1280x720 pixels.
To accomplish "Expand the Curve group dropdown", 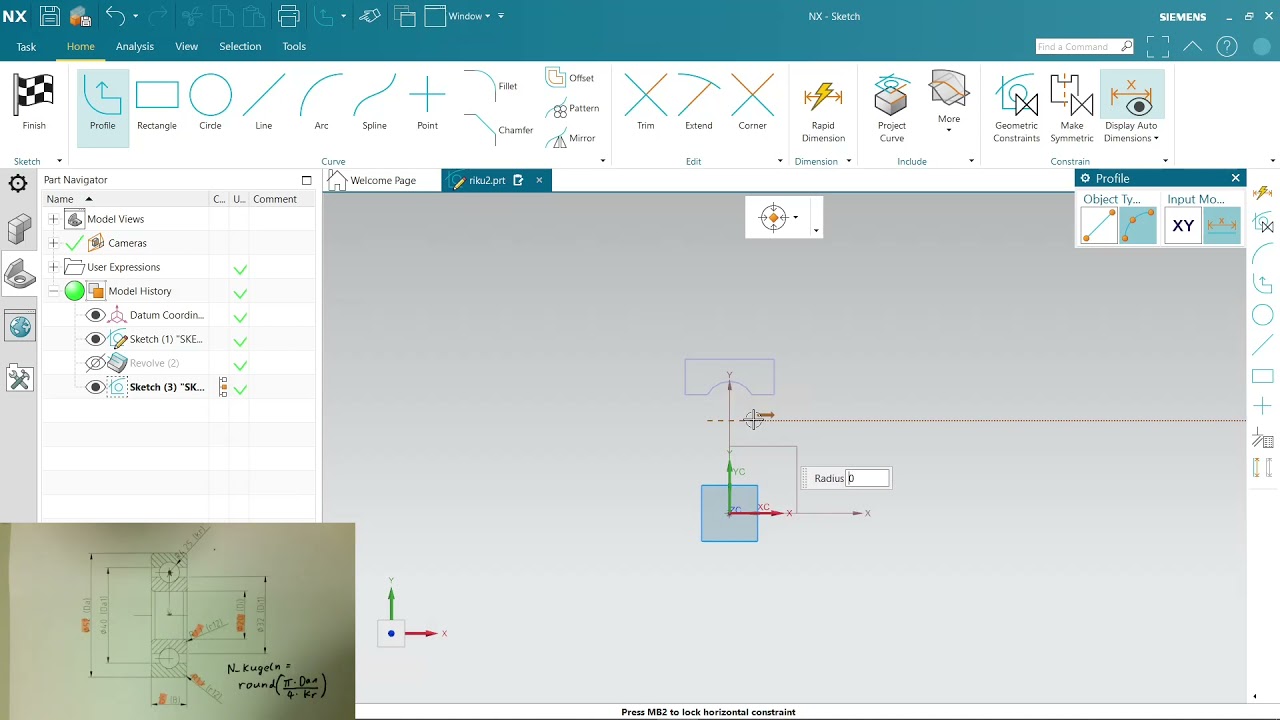I will point(602,161).
